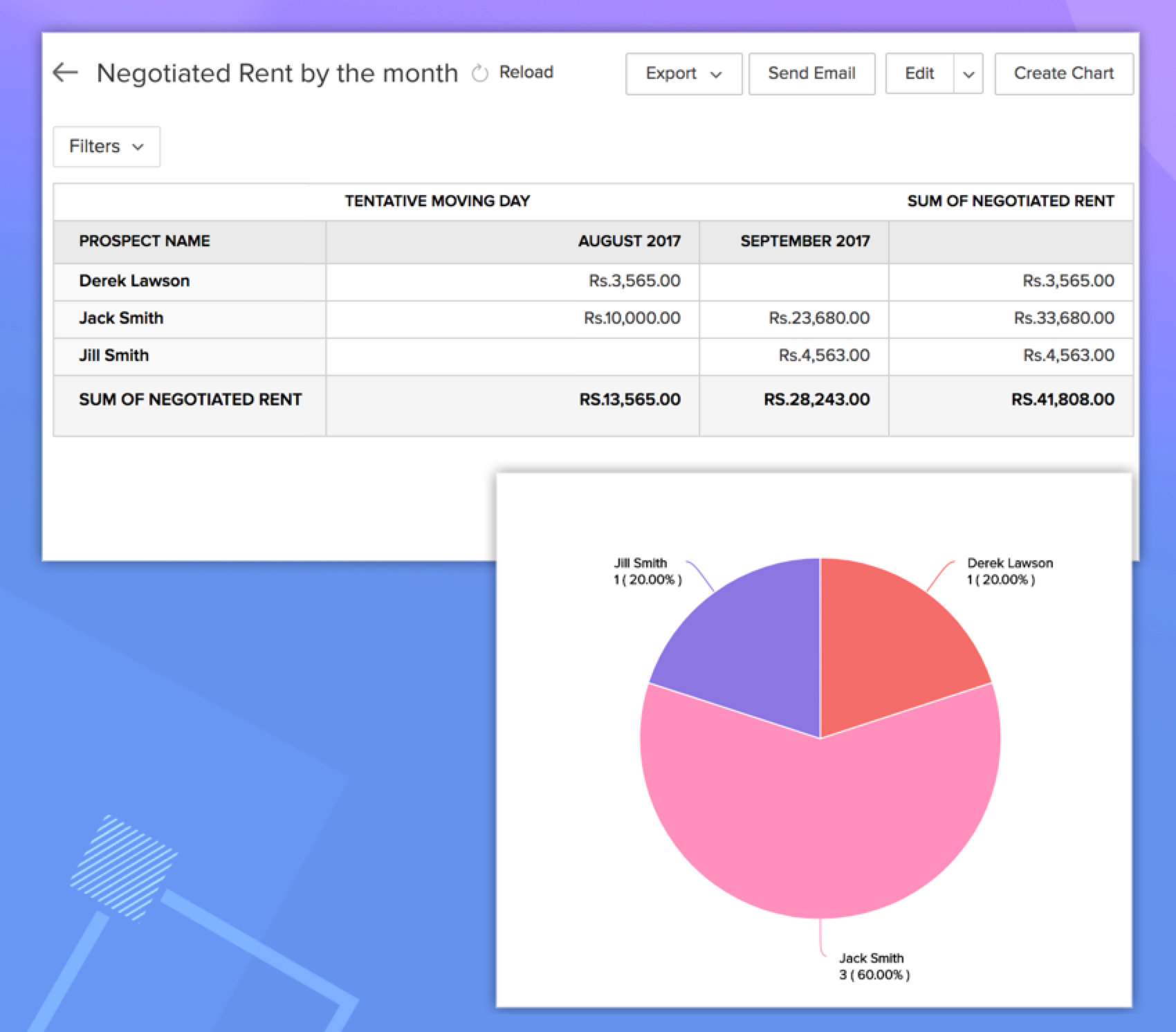Screen dimensions: 1176x1032
Task: Click the back arrow icon
Action: pos(66,73)
